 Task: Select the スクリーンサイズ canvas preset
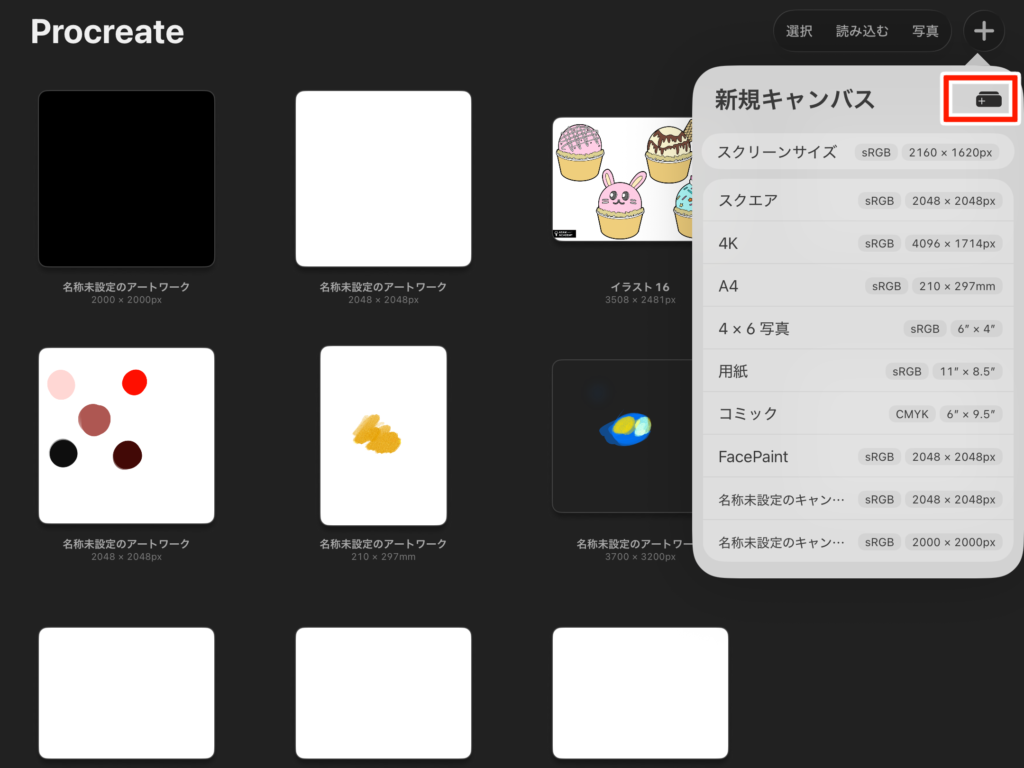tap(857, 152)
